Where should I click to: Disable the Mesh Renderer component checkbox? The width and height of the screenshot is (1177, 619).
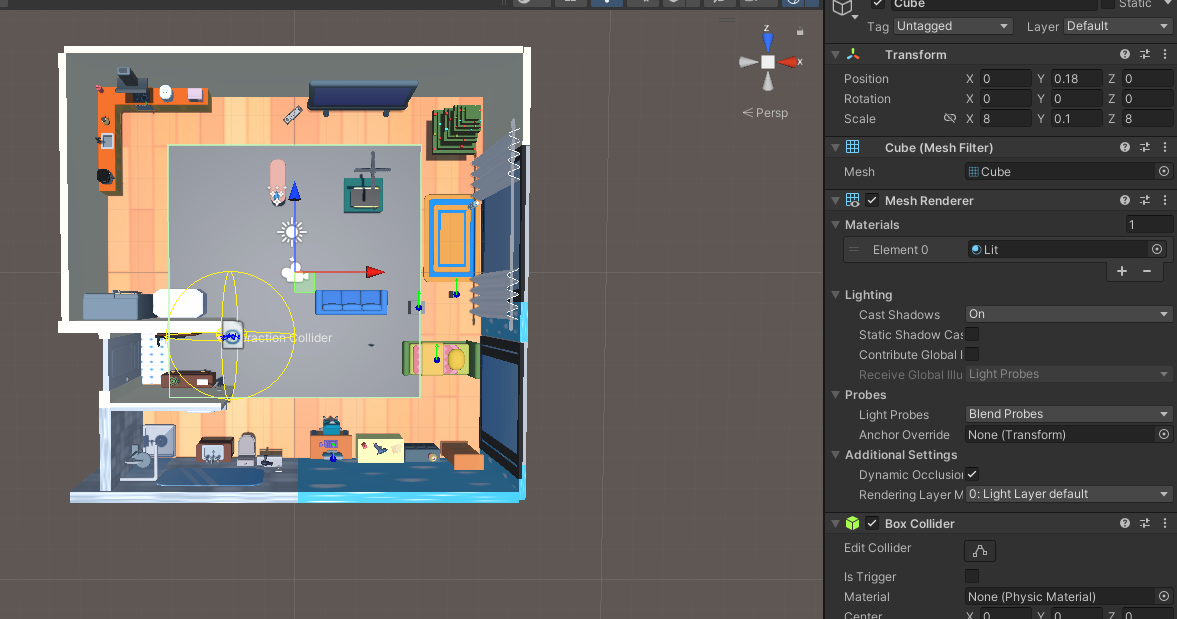[871, 200]
